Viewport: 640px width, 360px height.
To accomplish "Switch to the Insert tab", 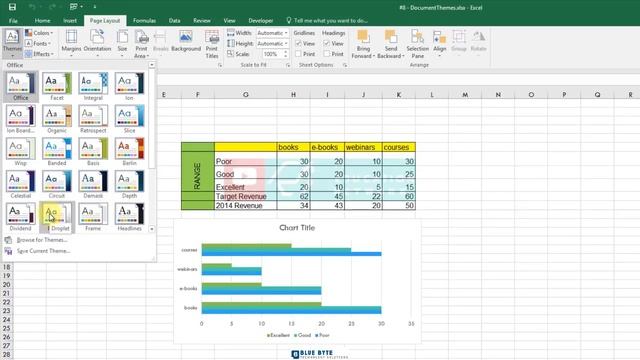I will pos(70,20).
